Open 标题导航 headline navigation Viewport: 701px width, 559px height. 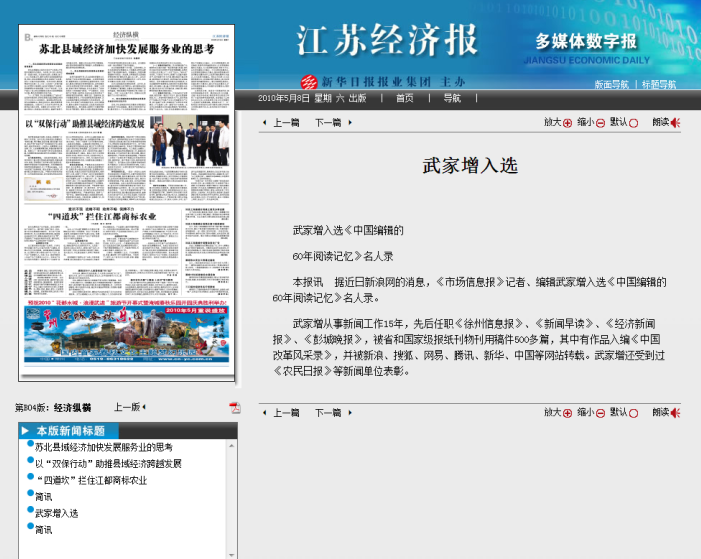[x=659, y=85]
